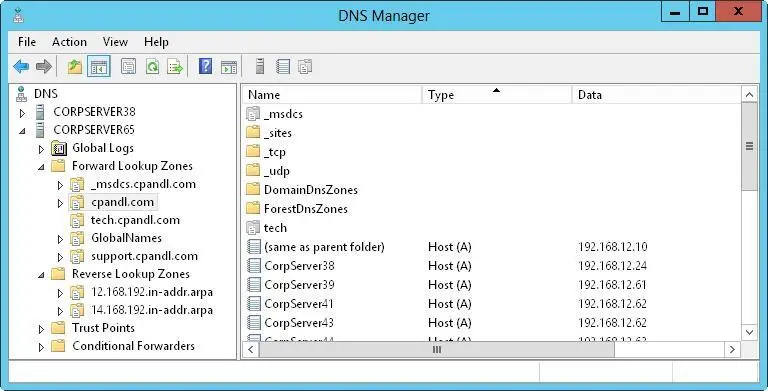This screenshot has width=768, height=391.
Task: Click the horizontal scrollbar thumb
Action: click(436, 349)
